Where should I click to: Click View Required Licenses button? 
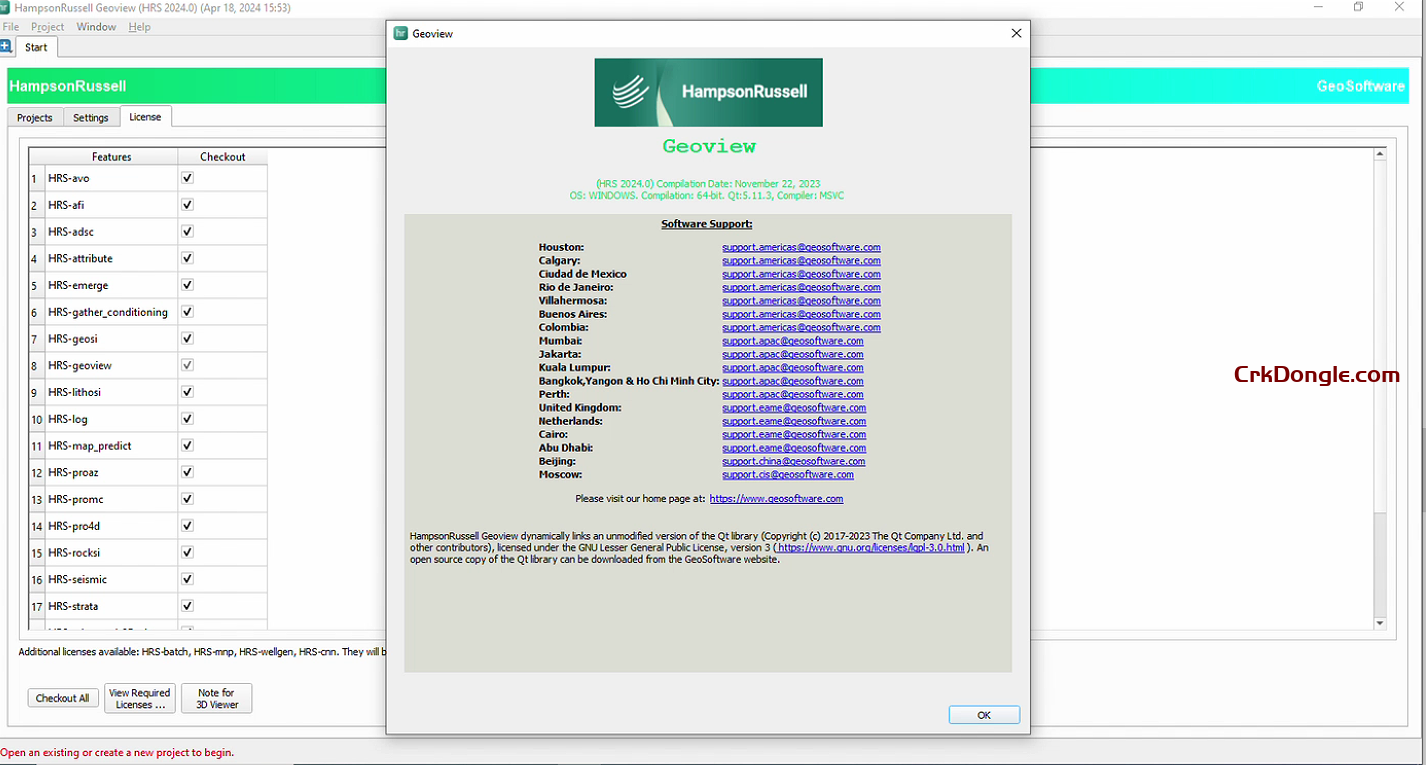point(140,698)
